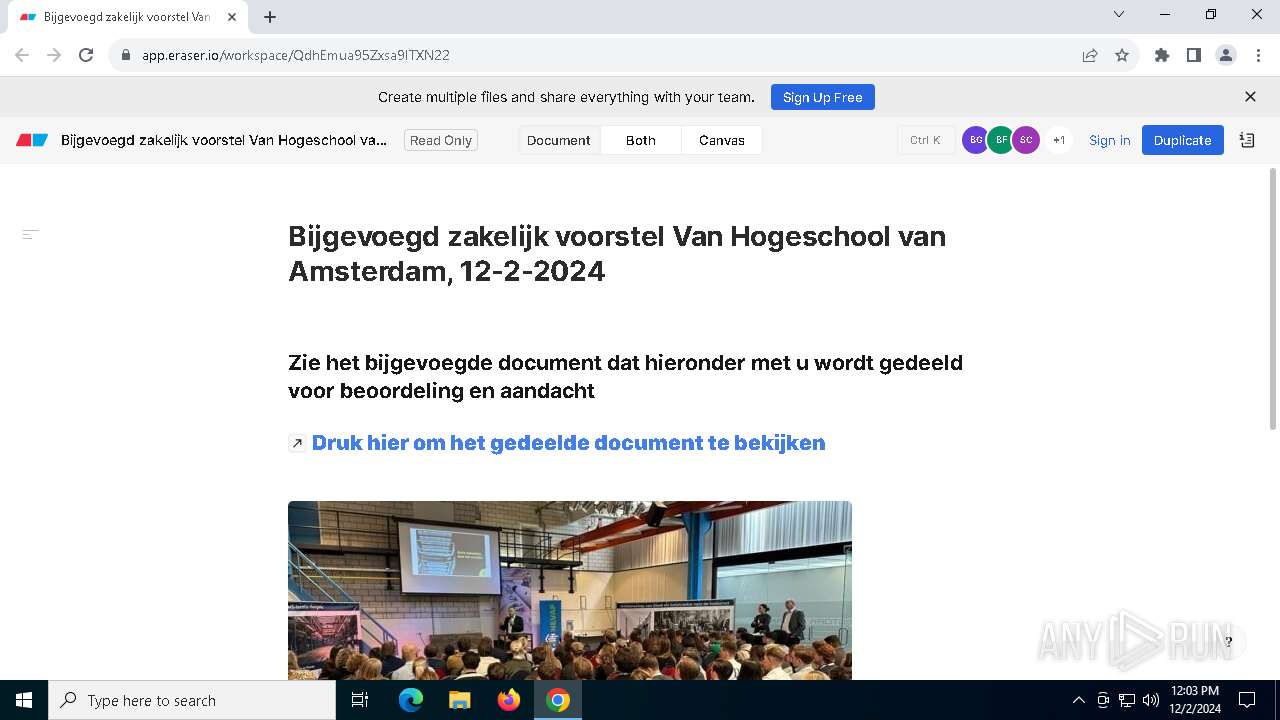1280x720 pixels.
Task: Open Ctrl K command search
Action: pyautogui.click(x=925, y=140)
